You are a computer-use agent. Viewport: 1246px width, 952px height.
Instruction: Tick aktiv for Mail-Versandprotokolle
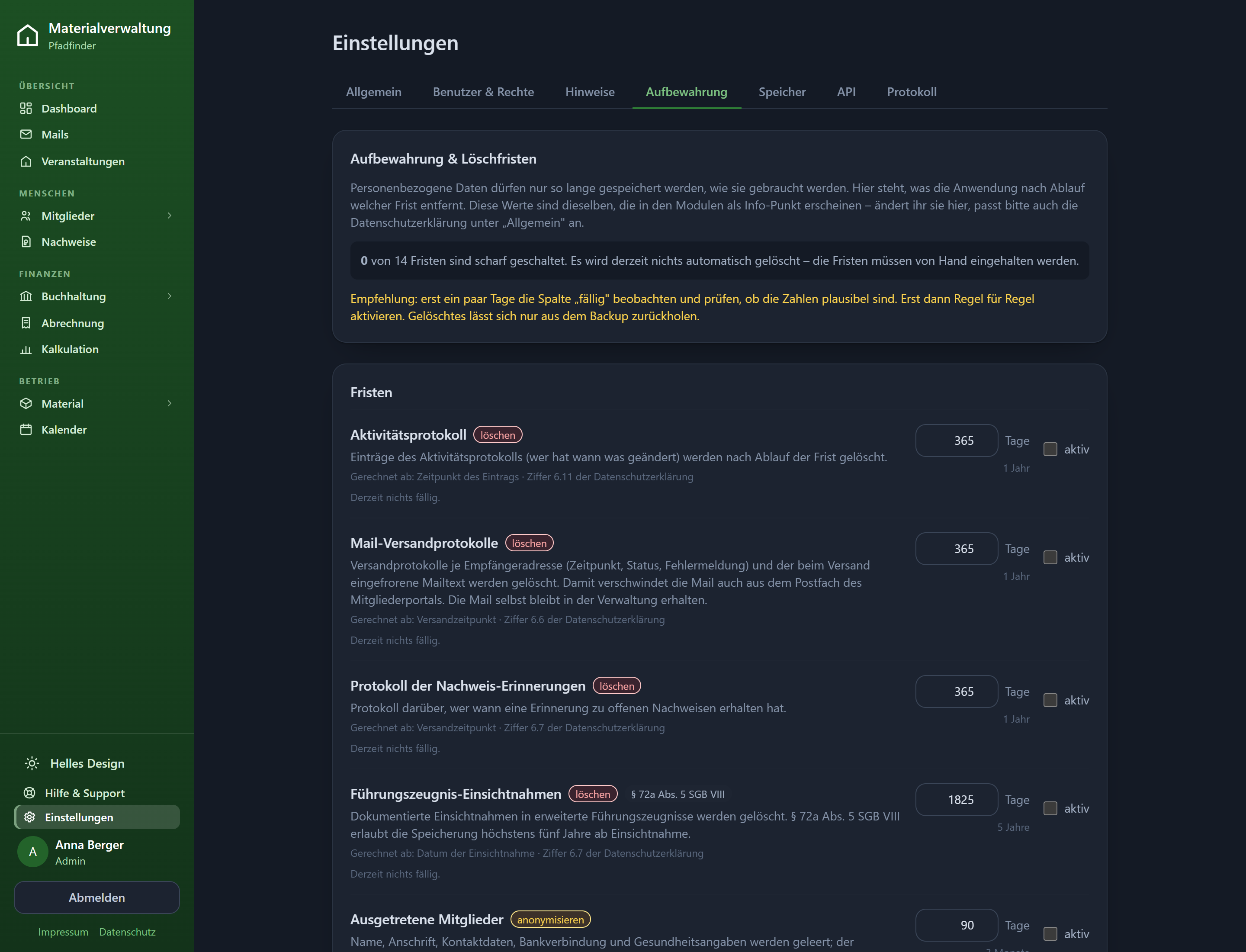(1050, 558)
